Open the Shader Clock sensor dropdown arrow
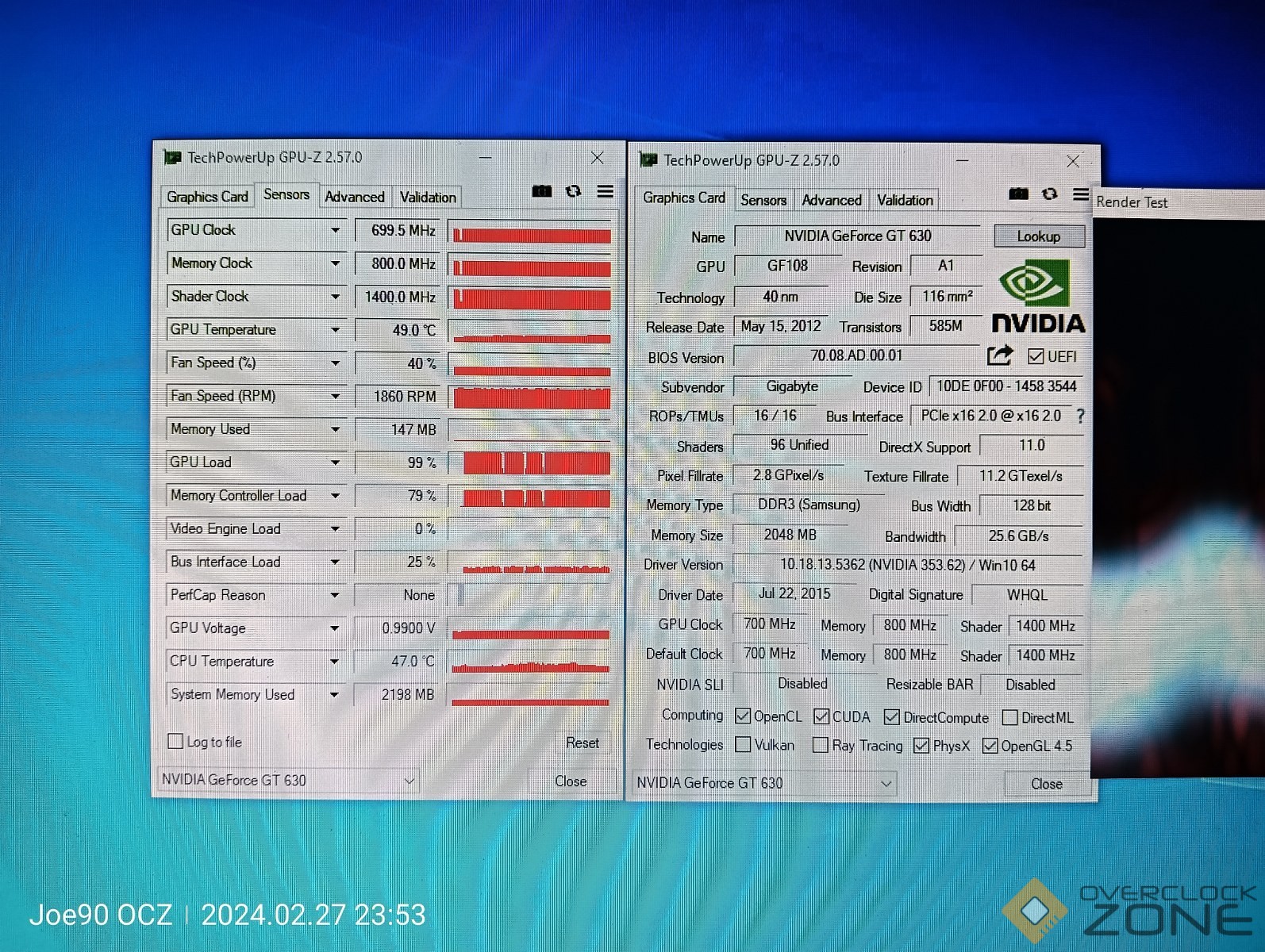This screenshot has height=952, width=1265. (336, 297)
